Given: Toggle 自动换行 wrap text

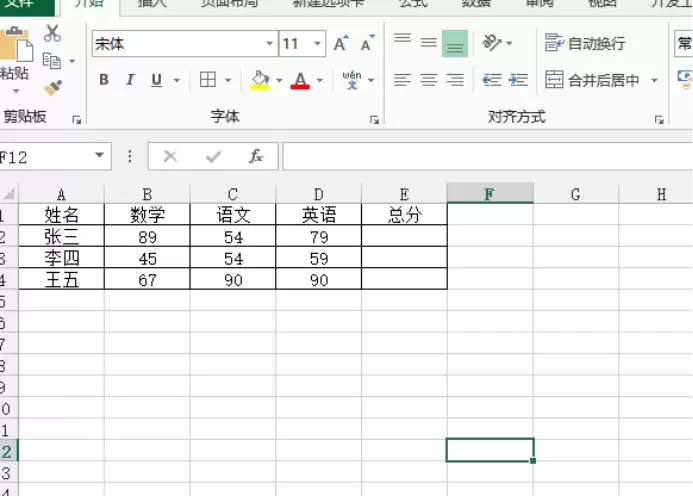Looking at the screenshot, I should (585, 43).
